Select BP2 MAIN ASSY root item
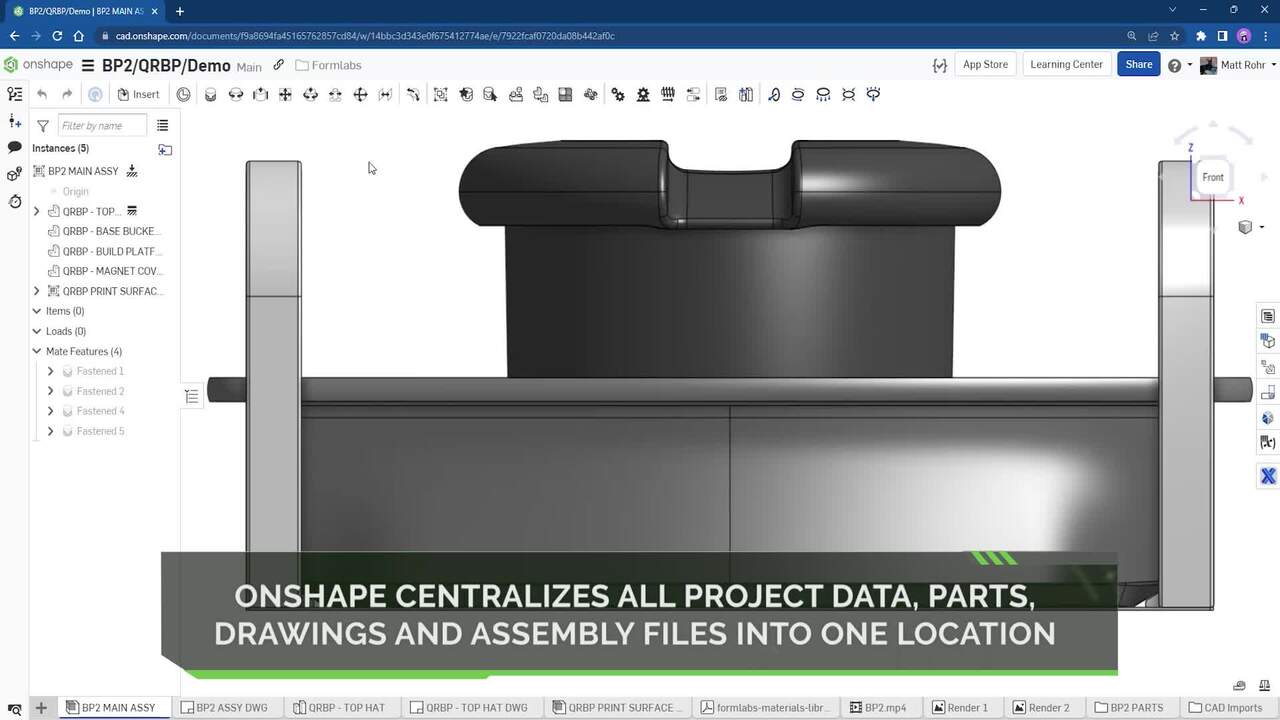The image size is (1280, 720). [x=83, y=171]
